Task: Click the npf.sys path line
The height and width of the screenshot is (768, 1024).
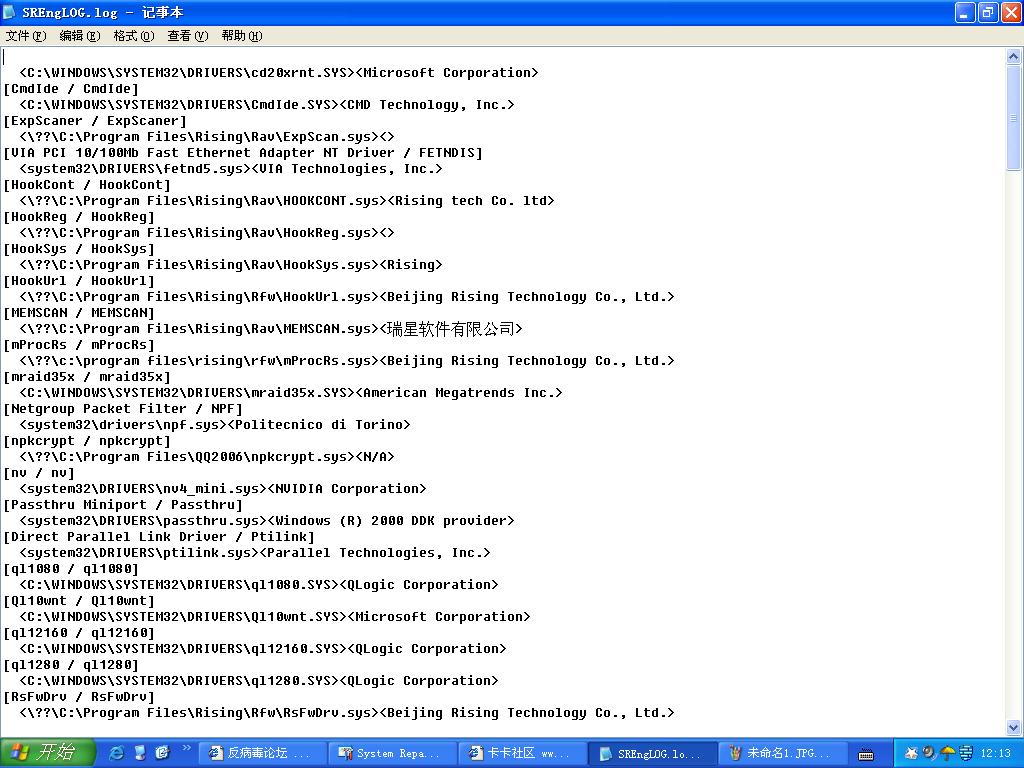Action: (x=215, y=424)
